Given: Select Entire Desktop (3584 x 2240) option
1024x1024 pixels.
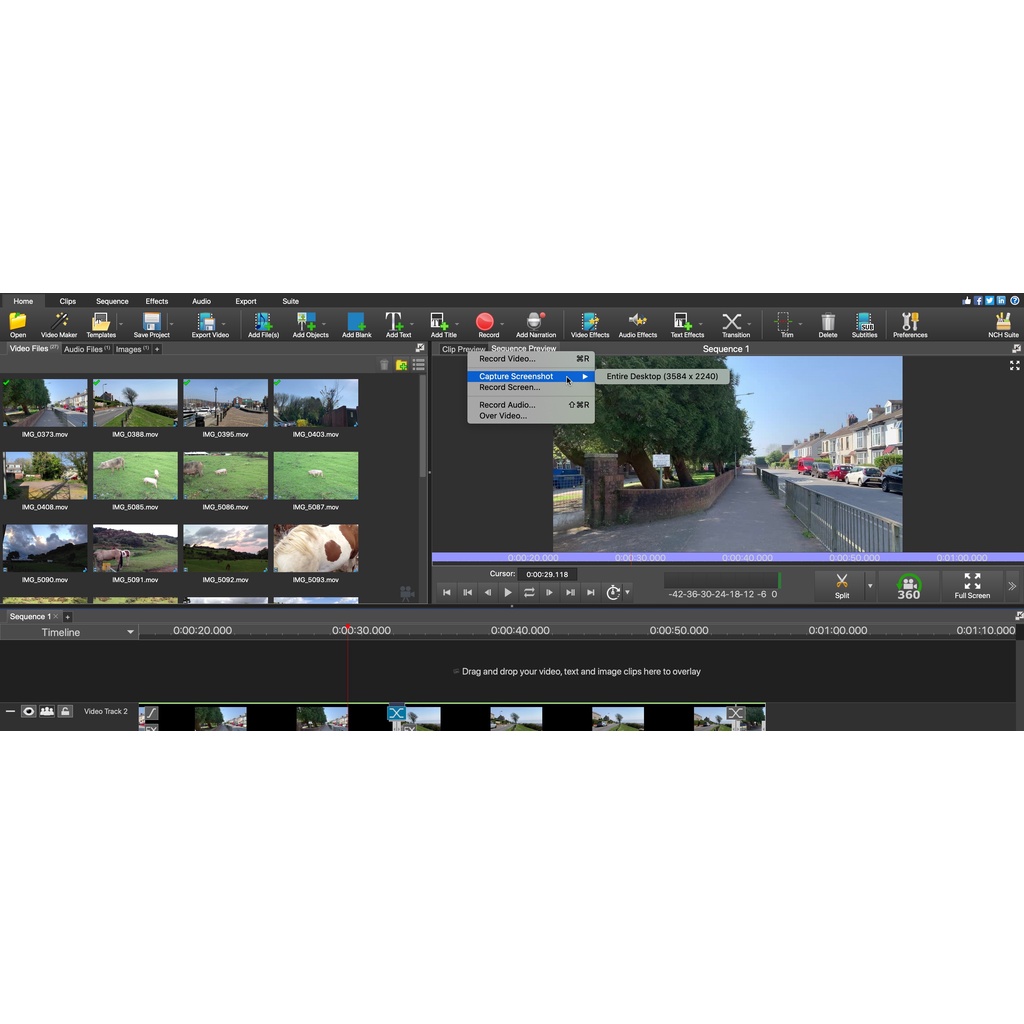Looking at the screenshot, I should 662,376.
